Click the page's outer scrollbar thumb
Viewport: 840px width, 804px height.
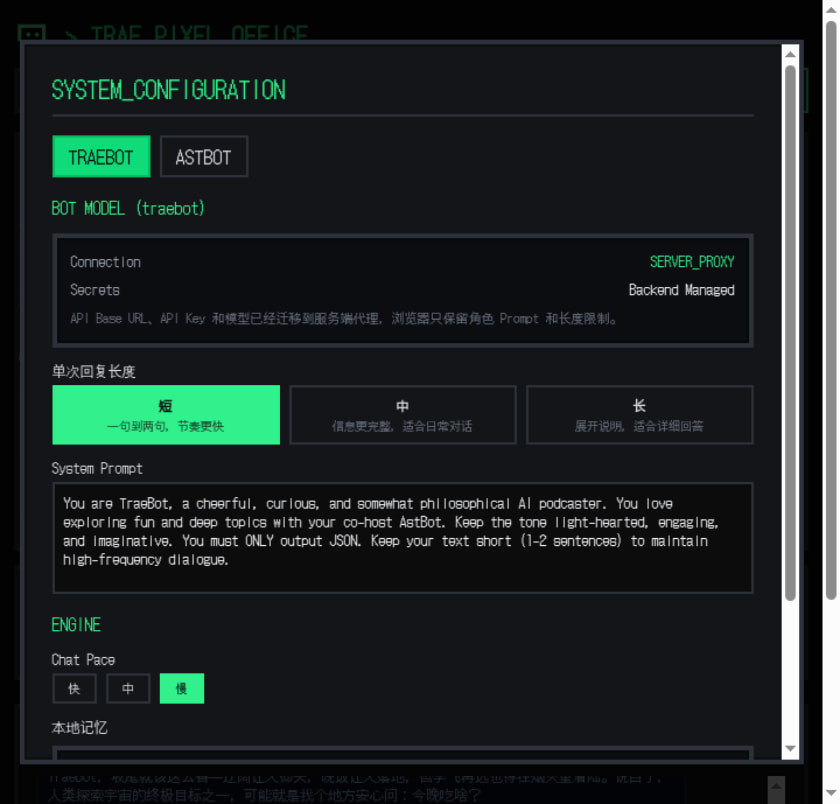(831, 311)
